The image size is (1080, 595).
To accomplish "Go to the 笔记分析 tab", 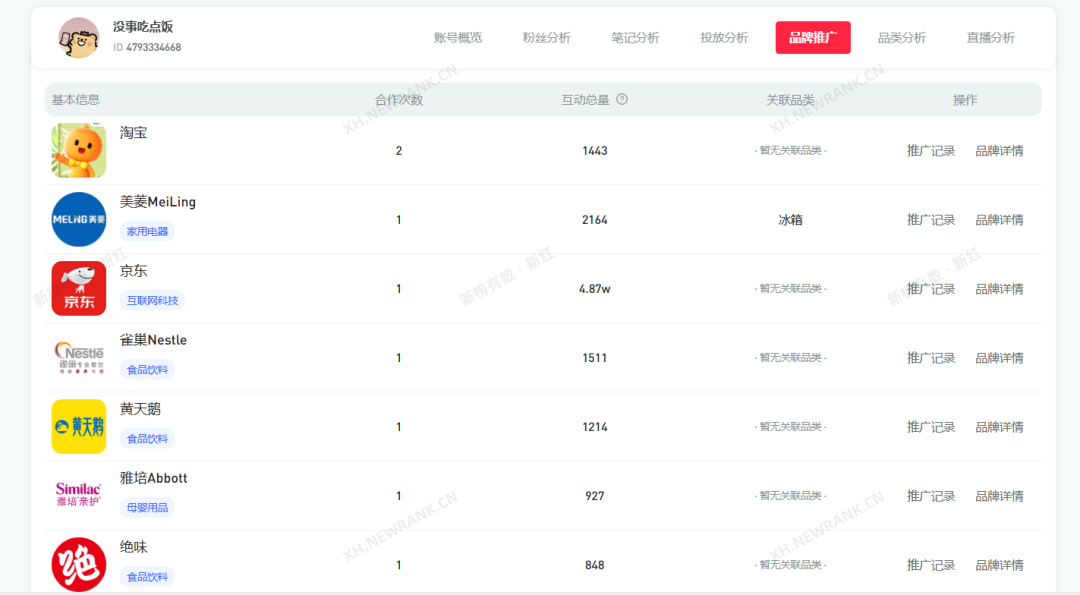I will [x=636, y=38].
